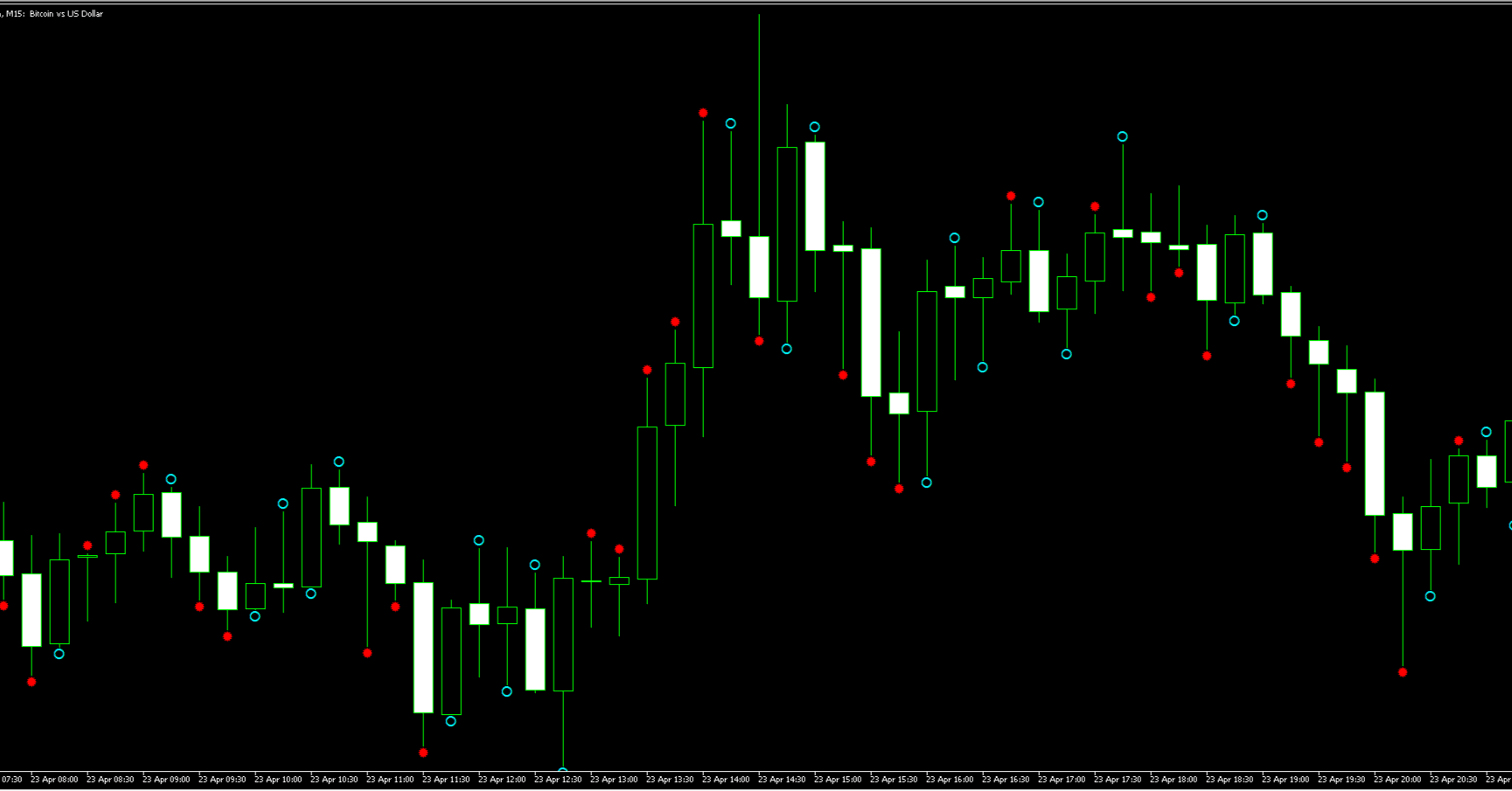Viewport: 1512px width, 791px height.
Task: Select the '23 Apr 18:00' axis label
Action: pyautogui.click(x=1174, y=780)
